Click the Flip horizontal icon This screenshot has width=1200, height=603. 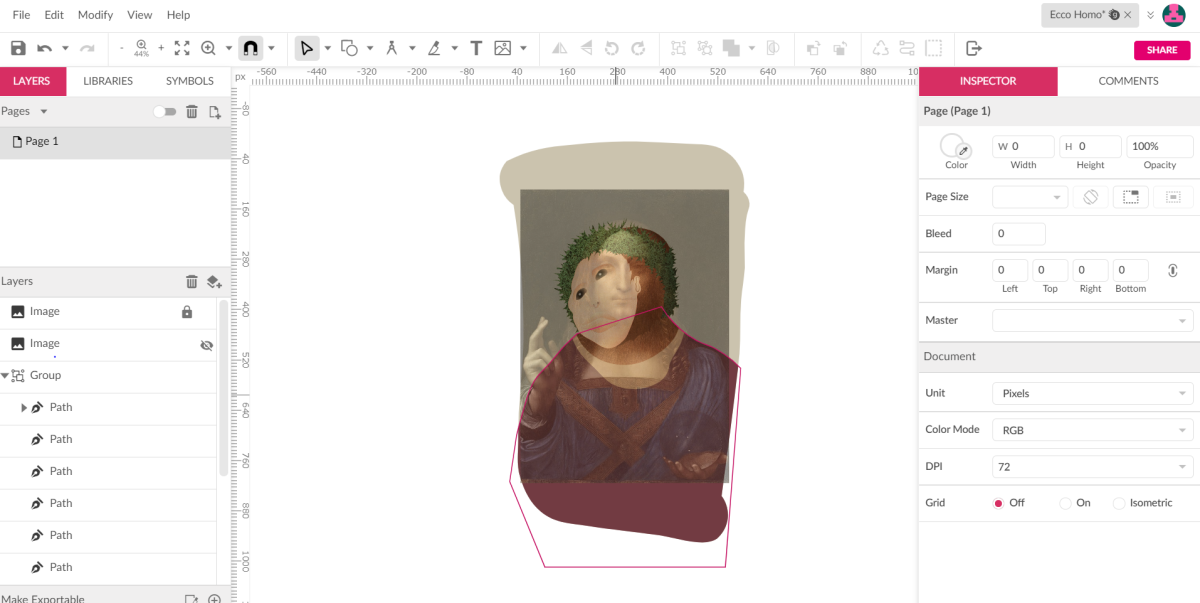(x=559, y=48)
